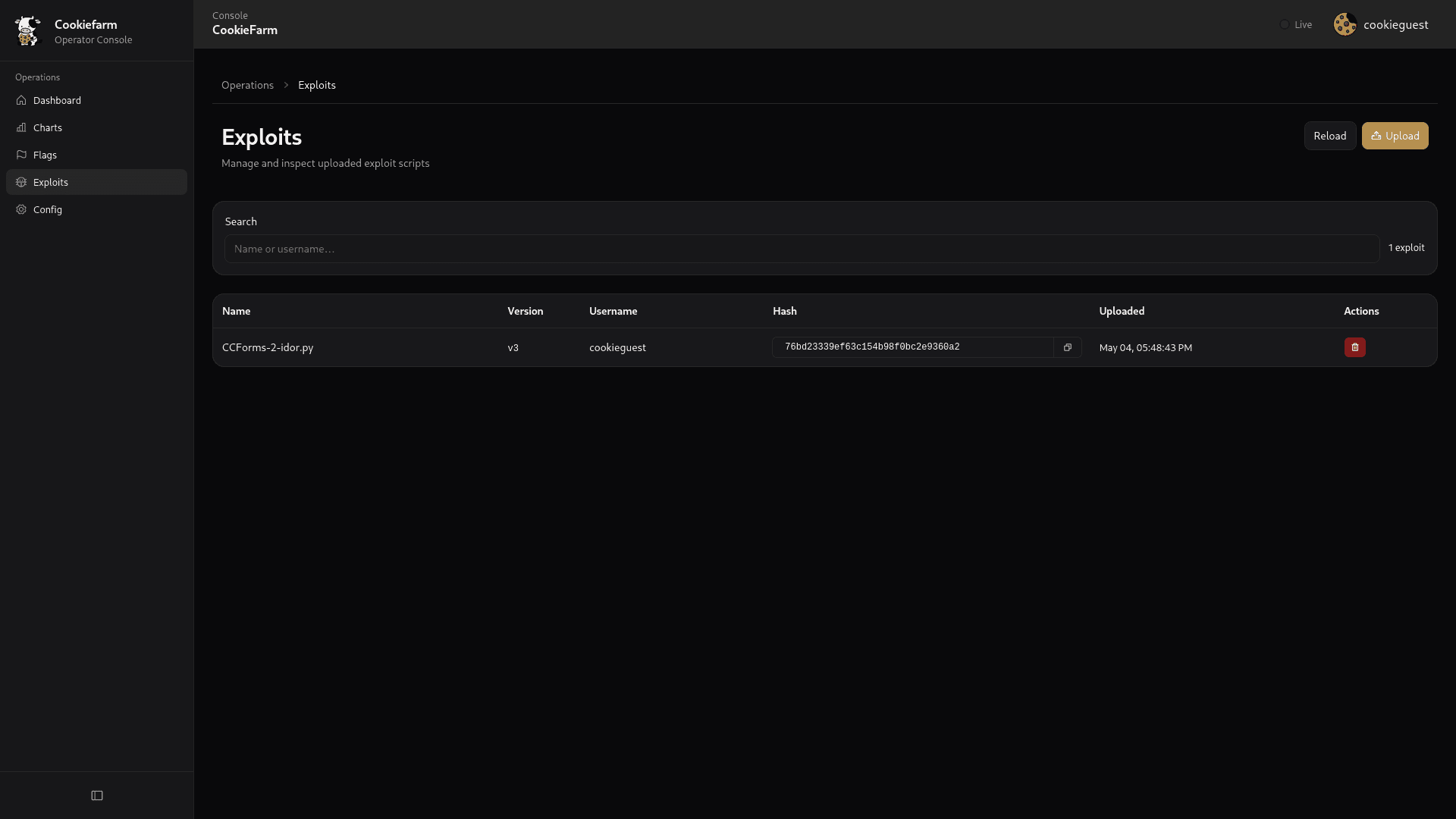Reload the exploits list

click(1330, 136)
